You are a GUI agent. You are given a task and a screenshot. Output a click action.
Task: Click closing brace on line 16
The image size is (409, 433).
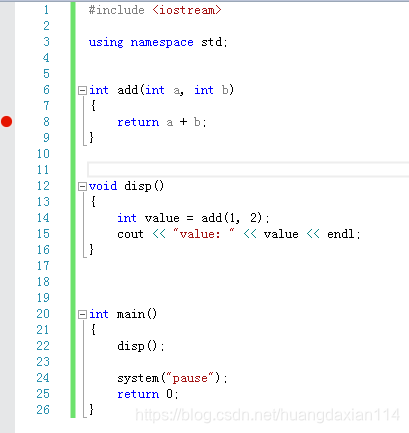click(x=91, y=249)
